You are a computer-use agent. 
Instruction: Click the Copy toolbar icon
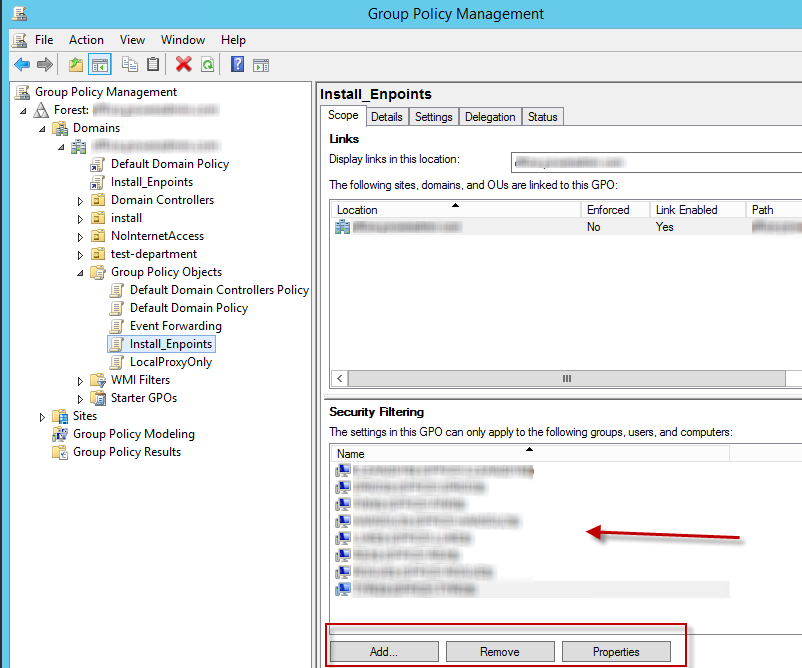pos(130,65)
